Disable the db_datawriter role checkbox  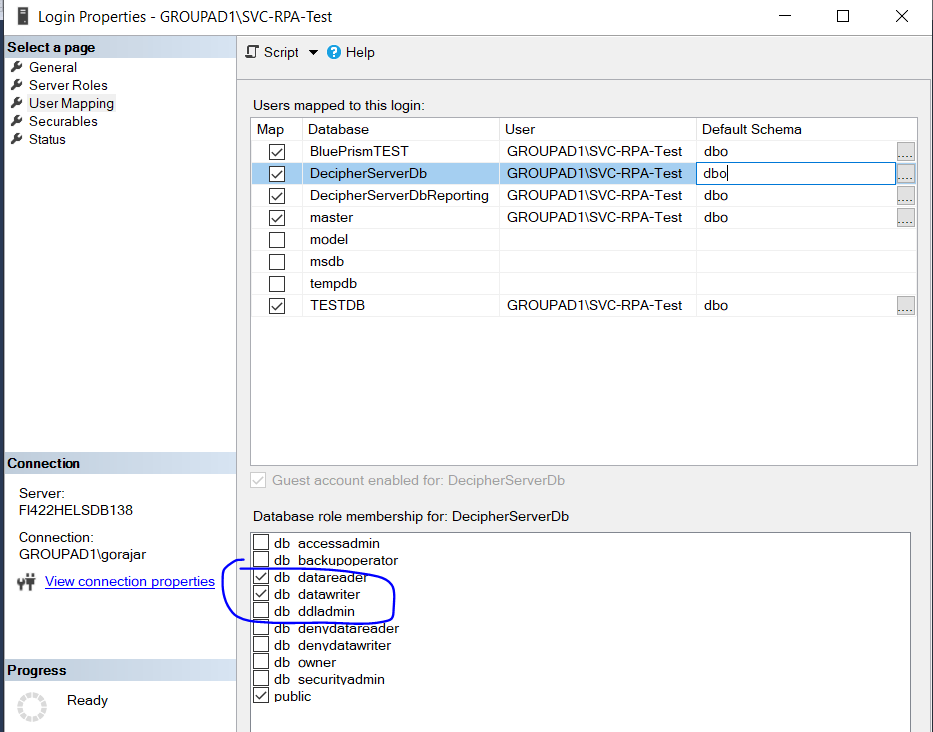(x=261, y=593)
